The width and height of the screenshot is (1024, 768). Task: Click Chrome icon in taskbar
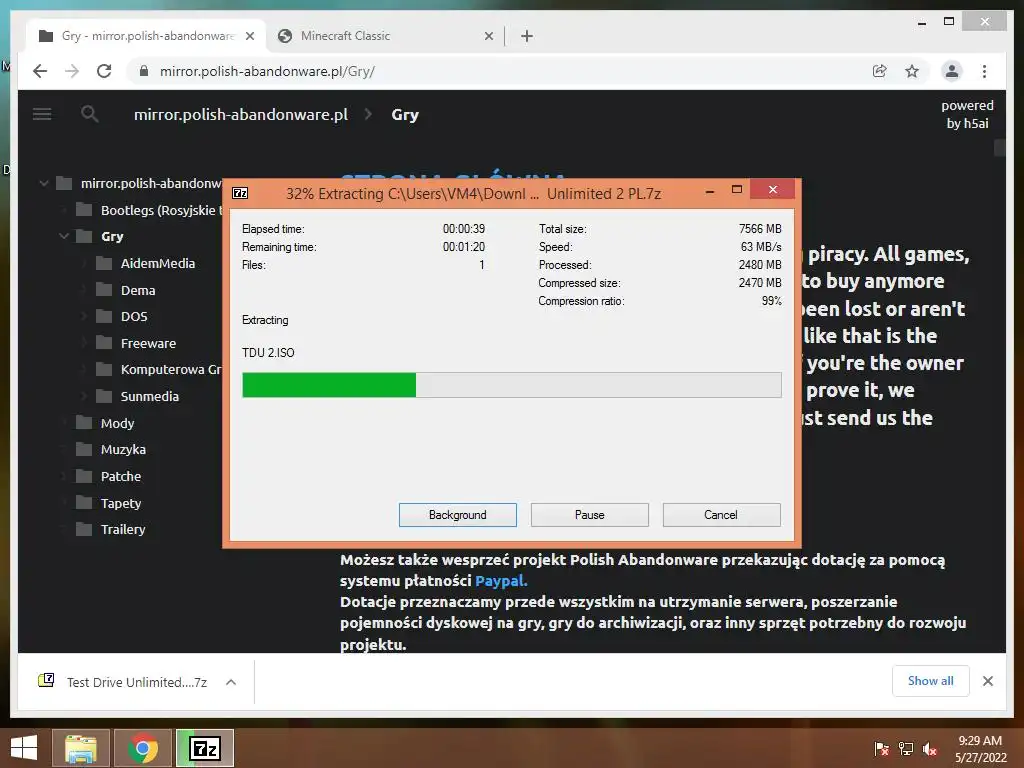(x=143, y=748)
